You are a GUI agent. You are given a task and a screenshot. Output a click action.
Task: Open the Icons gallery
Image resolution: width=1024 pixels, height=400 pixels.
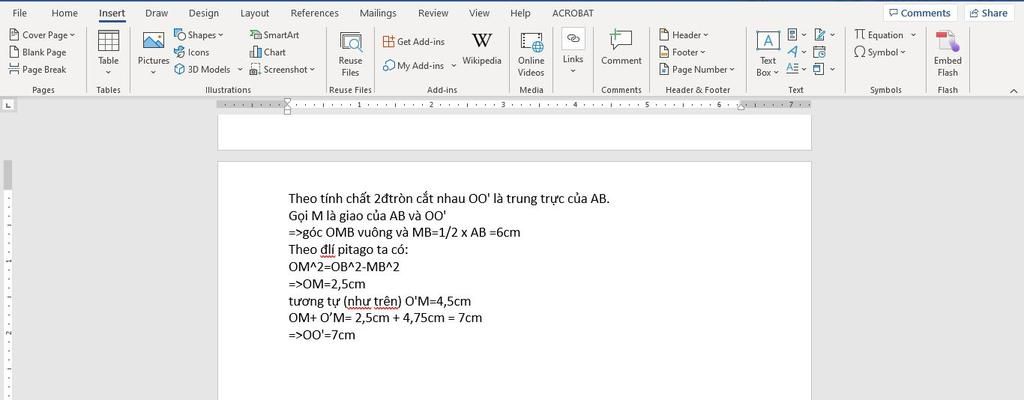pyautogui.click(x=191, y=52)
